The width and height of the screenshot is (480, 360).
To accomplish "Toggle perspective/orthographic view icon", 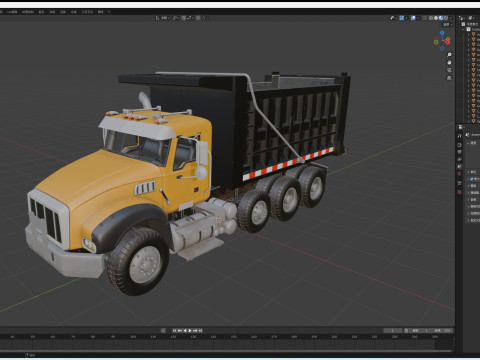I will pos(449,78).
